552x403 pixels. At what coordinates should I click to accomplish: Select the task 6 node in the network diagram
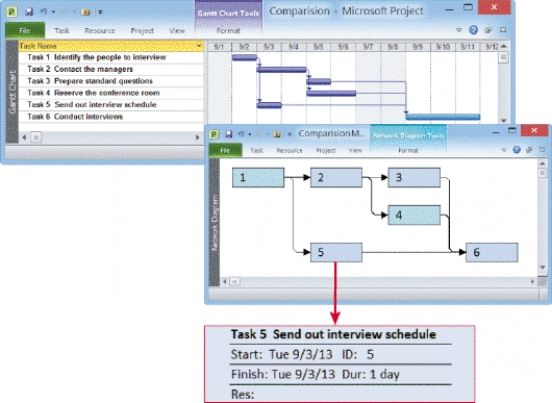tap(491, 252)
